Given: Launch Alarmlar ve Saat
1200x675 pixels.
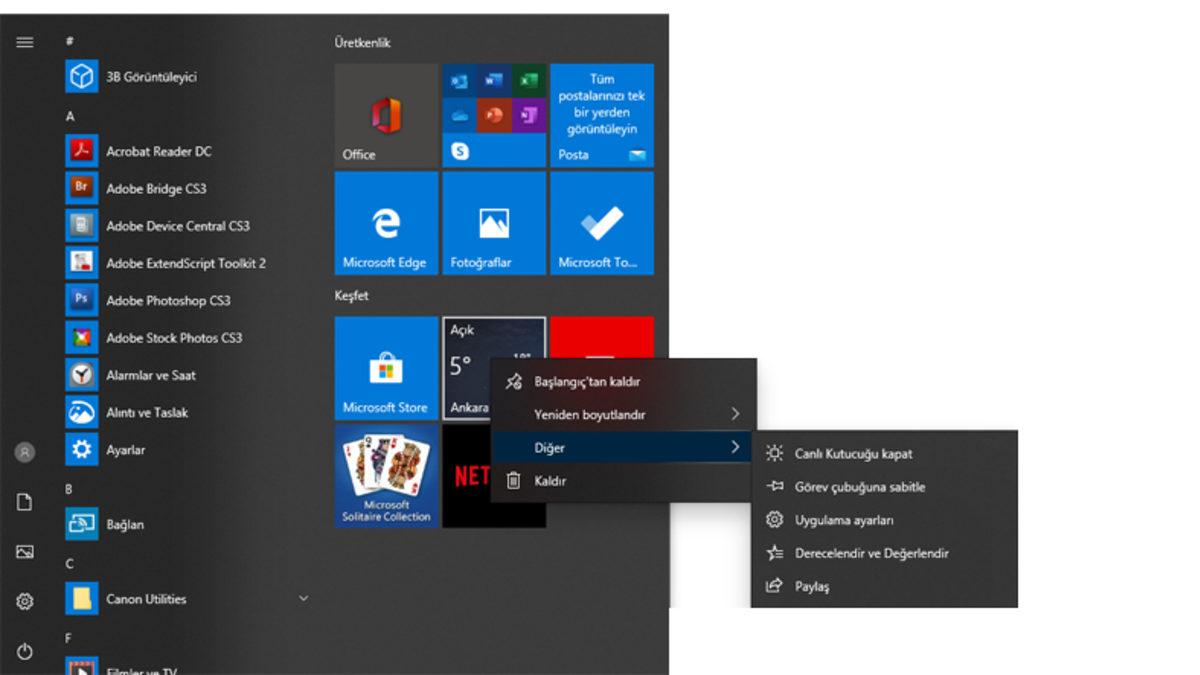Looking at the screenshot, I should [x=152, y=375].
